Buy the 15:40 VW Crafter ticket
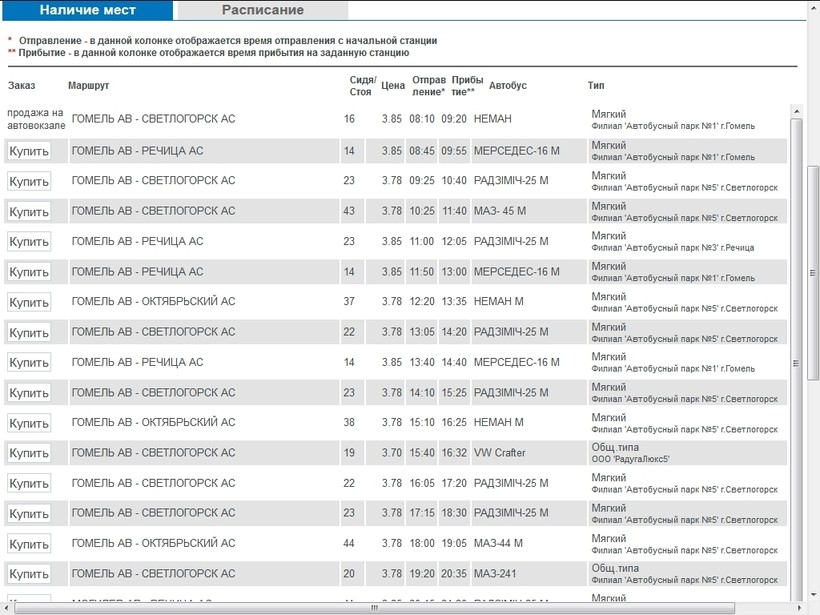Viewport: 820px width, 615px height. 29,453
